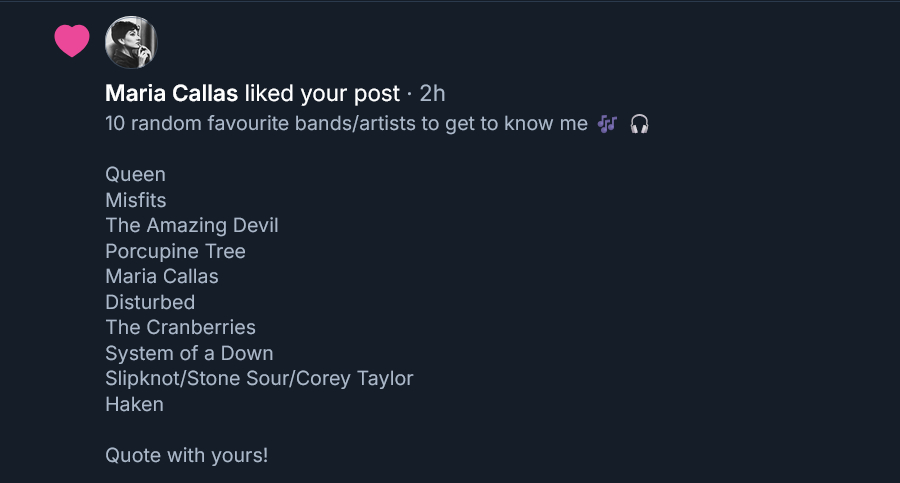Image resolution: width=900 pixels, height=483 pixels.
Task: Click 'Porcupine Tree' in the post
Action: coord(175,251)
